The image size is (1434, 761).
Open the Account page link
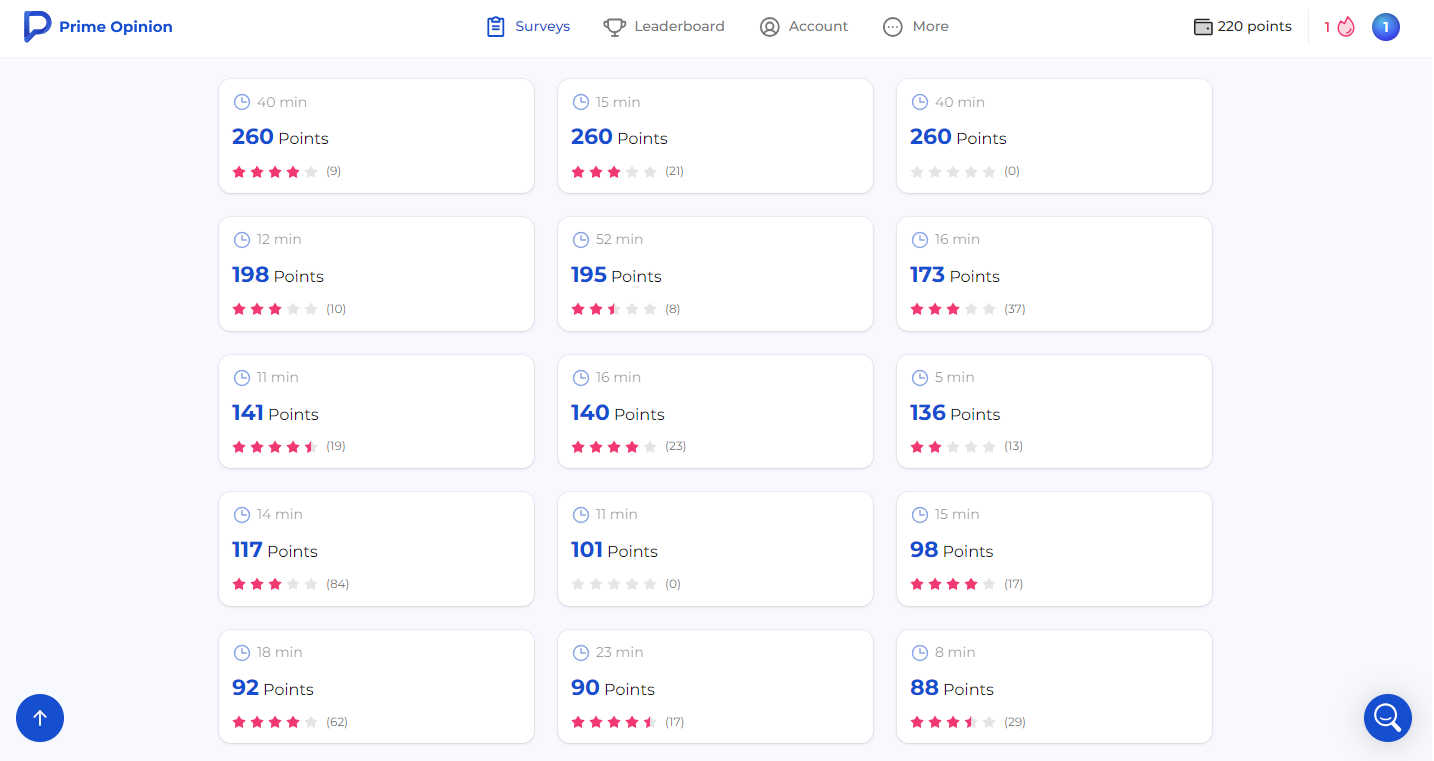click(x=818, y=27)
